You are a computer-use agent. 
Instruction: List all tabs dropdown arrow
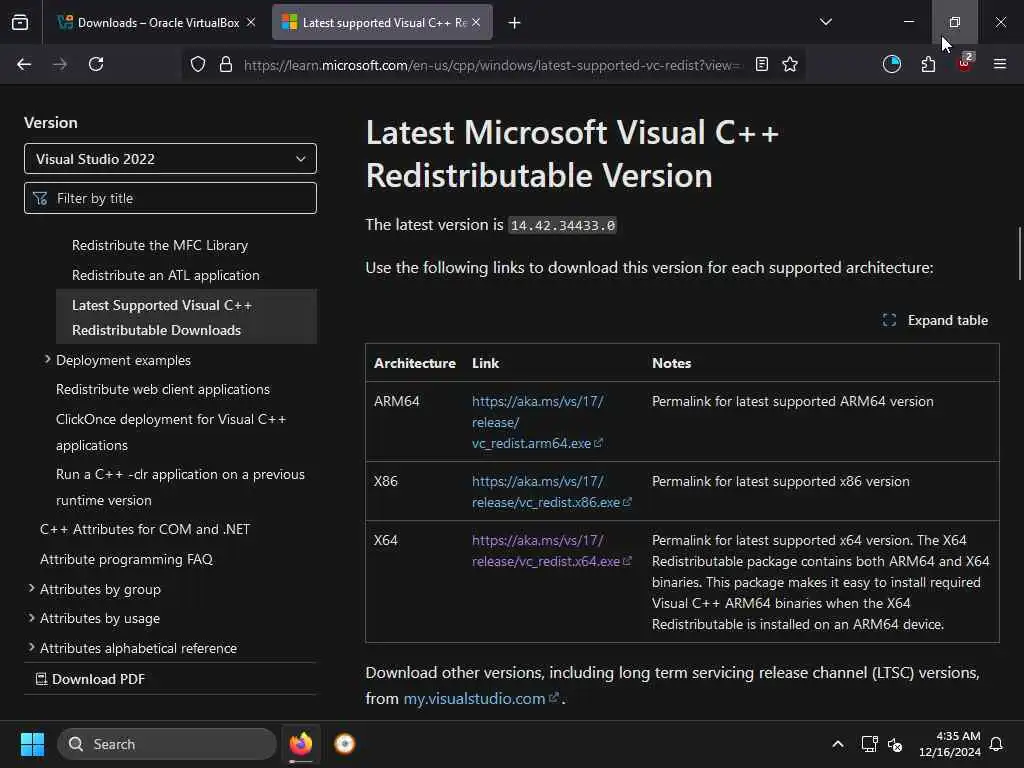(x=825, y=22)
